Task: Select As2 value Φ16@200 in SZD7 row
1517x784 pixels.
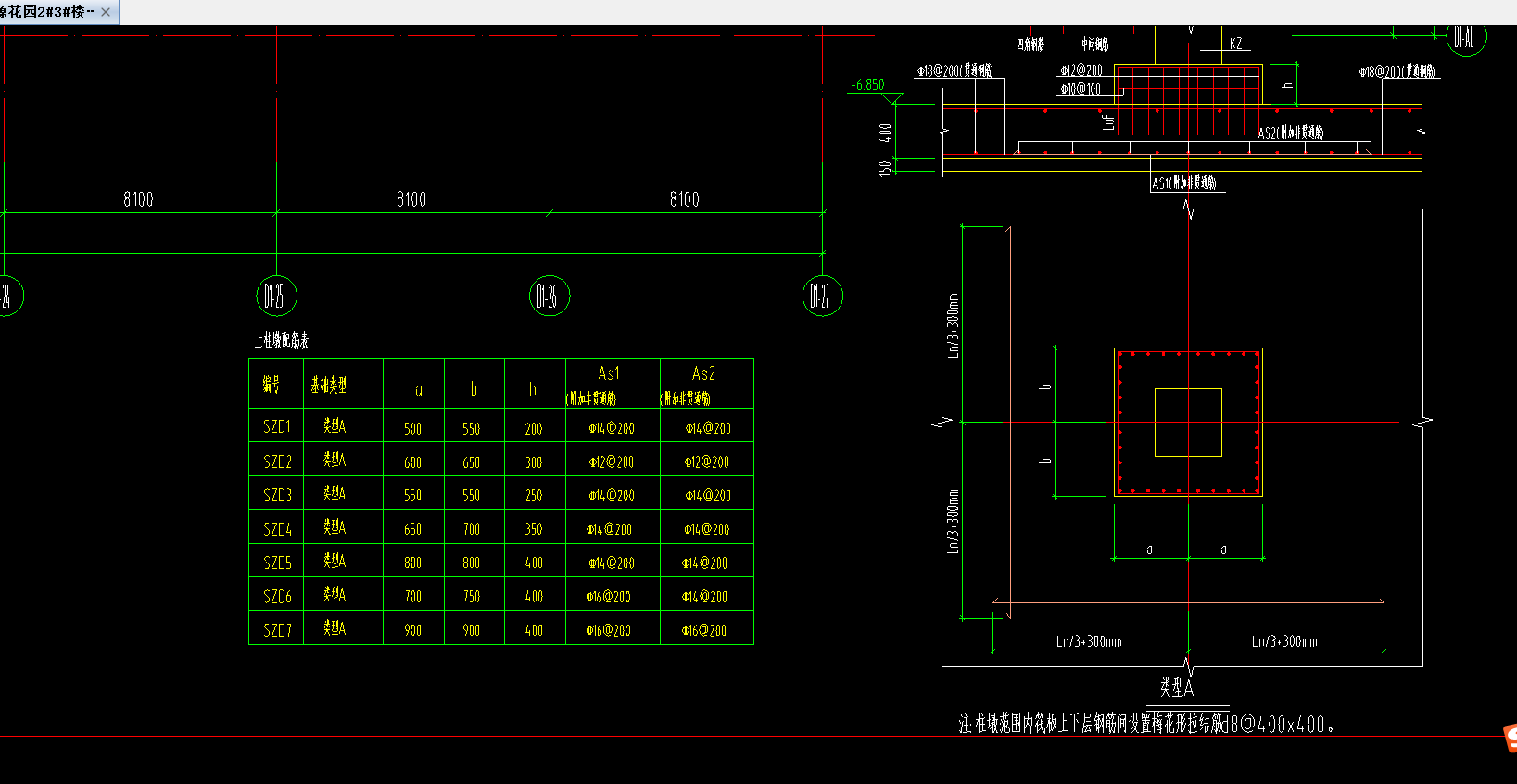Action: coord(704,630)
